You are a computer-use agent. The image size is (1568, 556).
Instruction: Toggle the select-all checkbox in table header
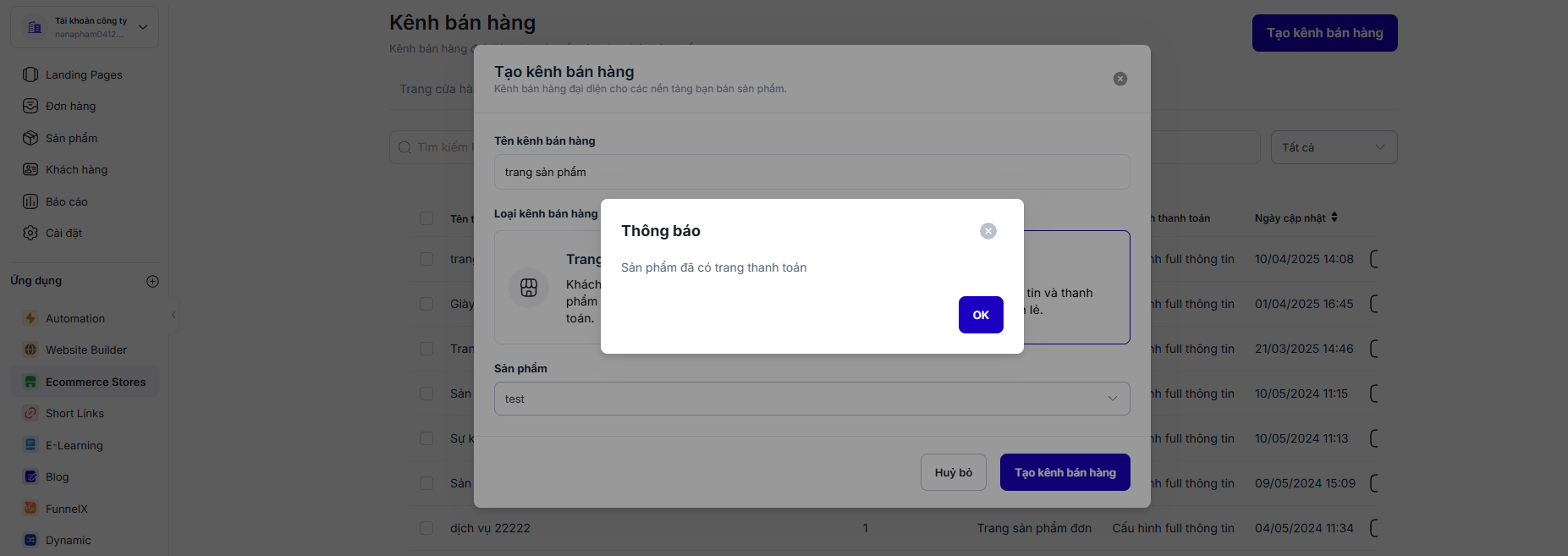coord(426,218)
